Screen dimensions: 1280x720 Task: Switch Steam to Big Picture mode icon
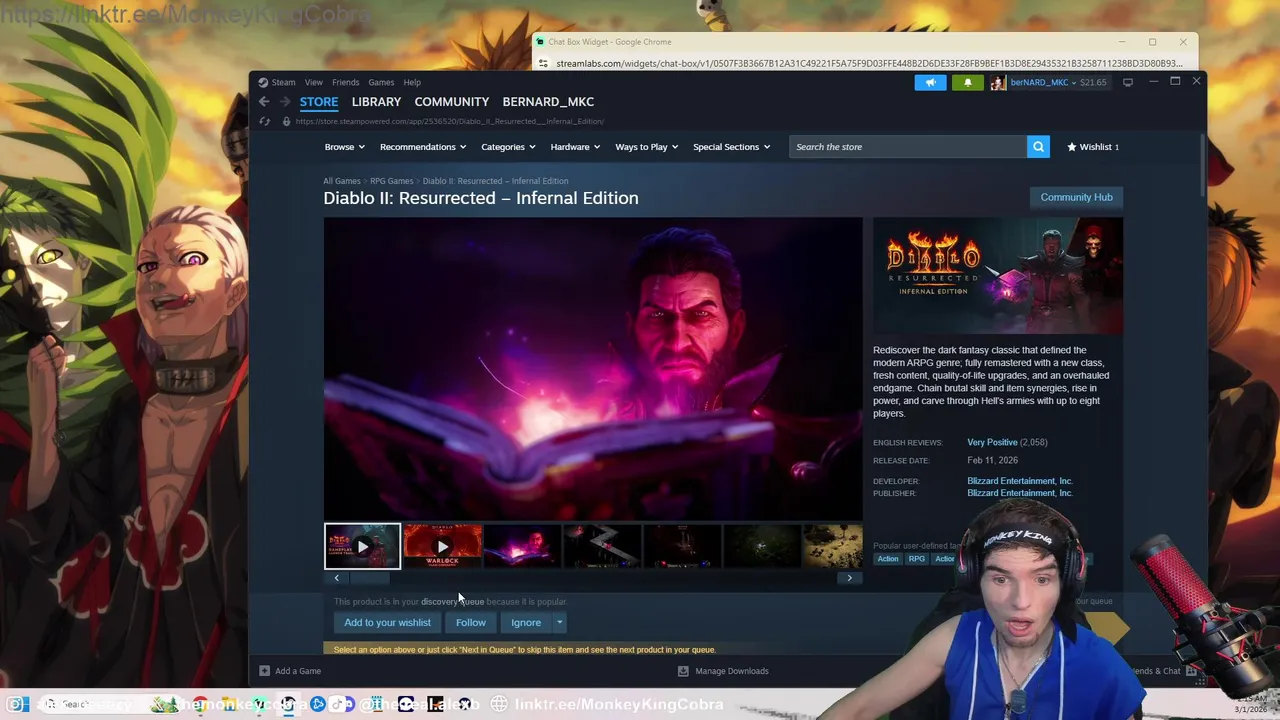(x=1128, y=82)
